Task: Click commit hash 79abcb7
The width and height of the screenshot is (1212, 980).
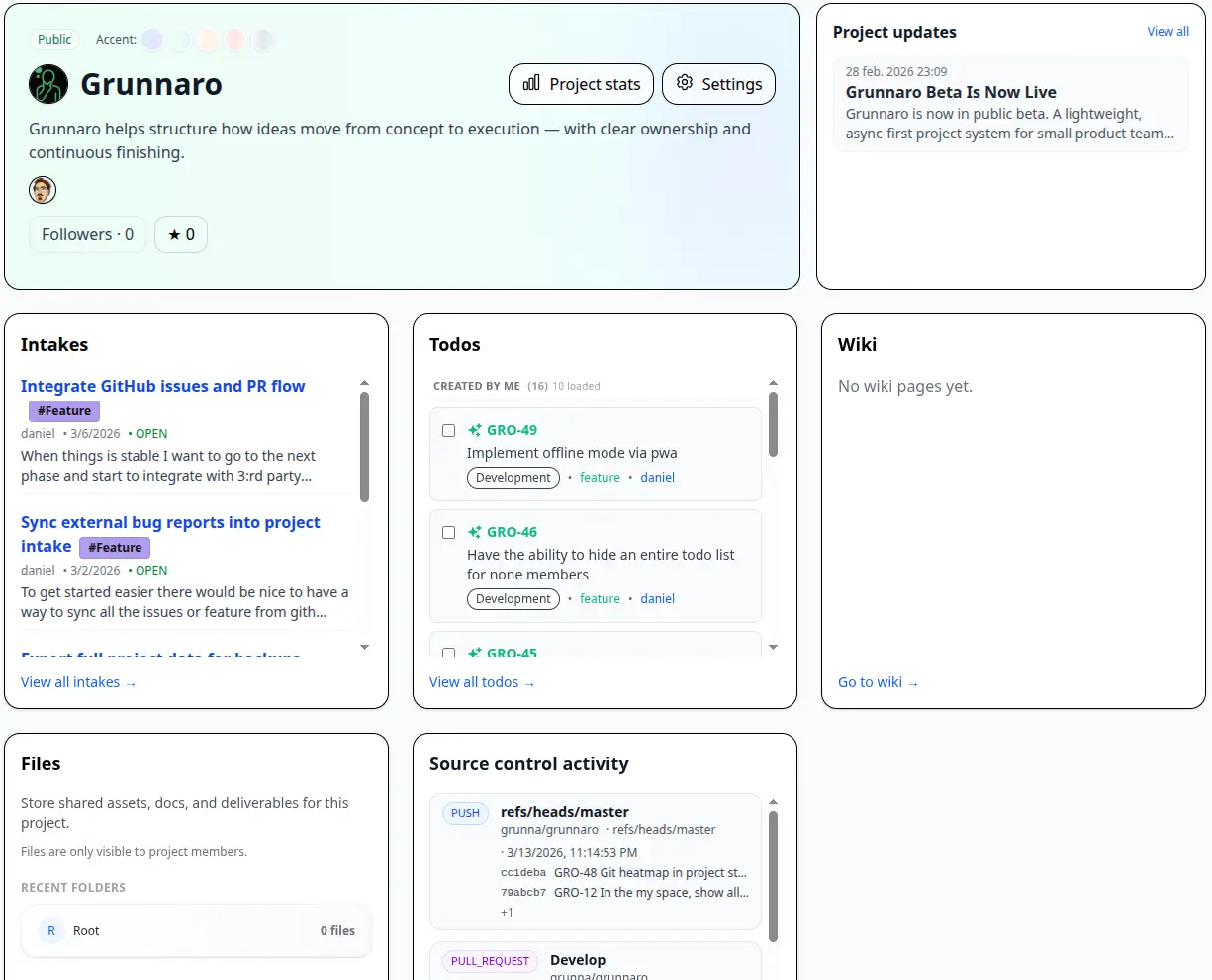Action: pyautogui.click(x=523, y=893)
